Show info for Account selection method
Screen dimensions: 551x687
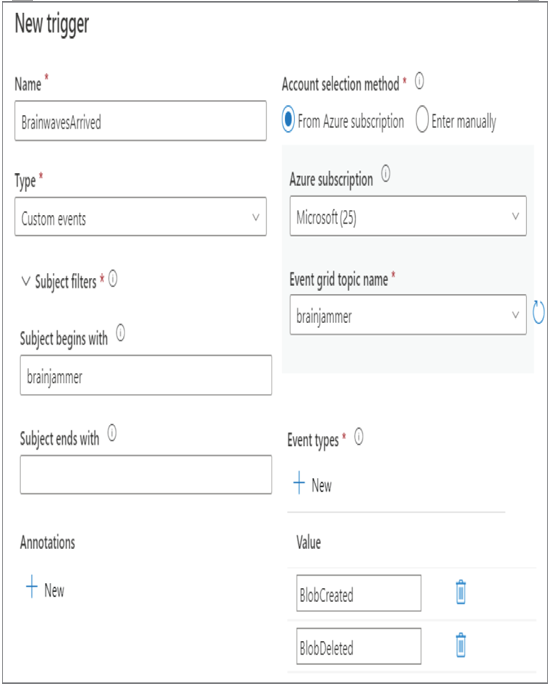(419, 81)
